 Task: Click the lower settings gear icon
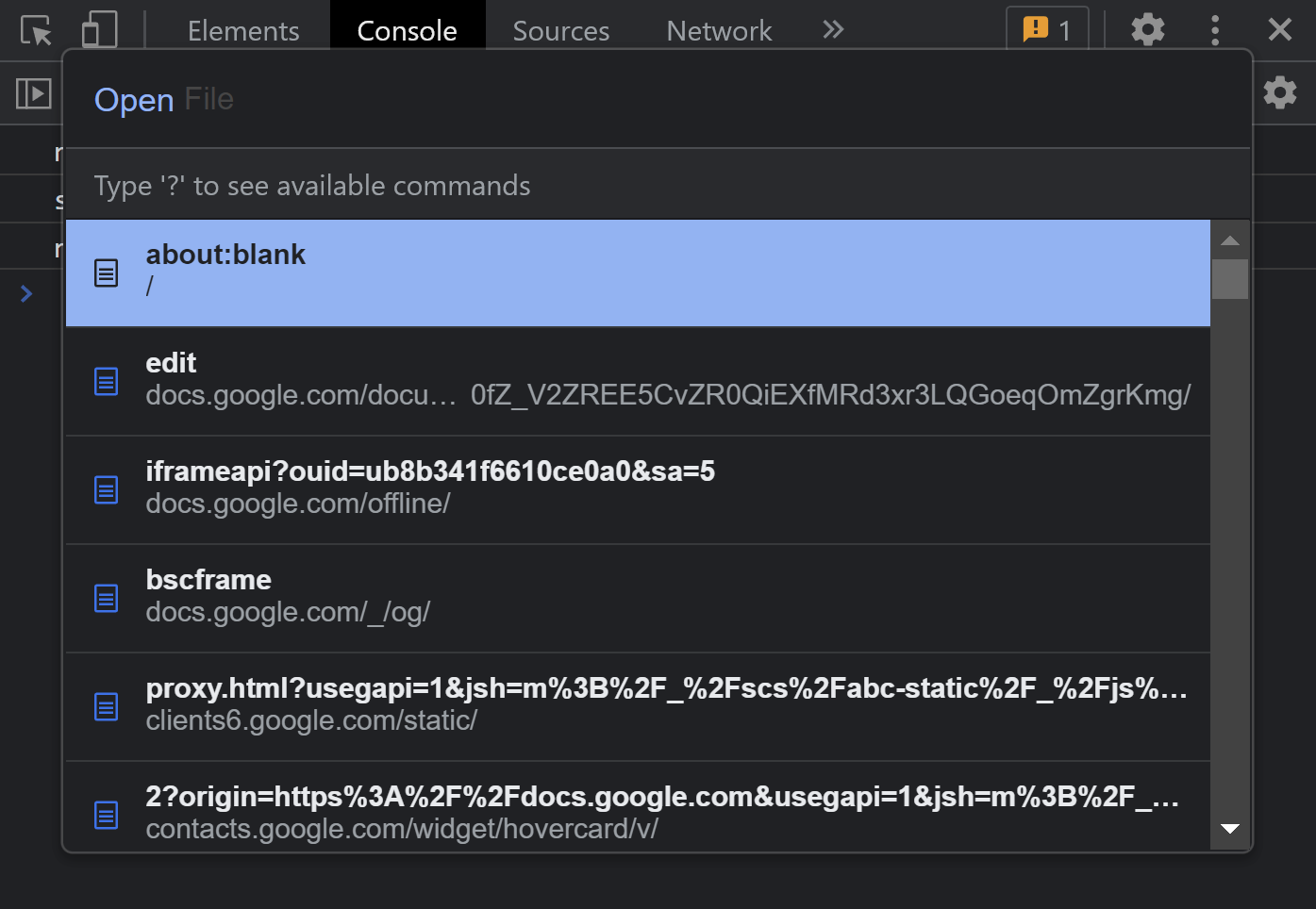(x=1280, y=92)
